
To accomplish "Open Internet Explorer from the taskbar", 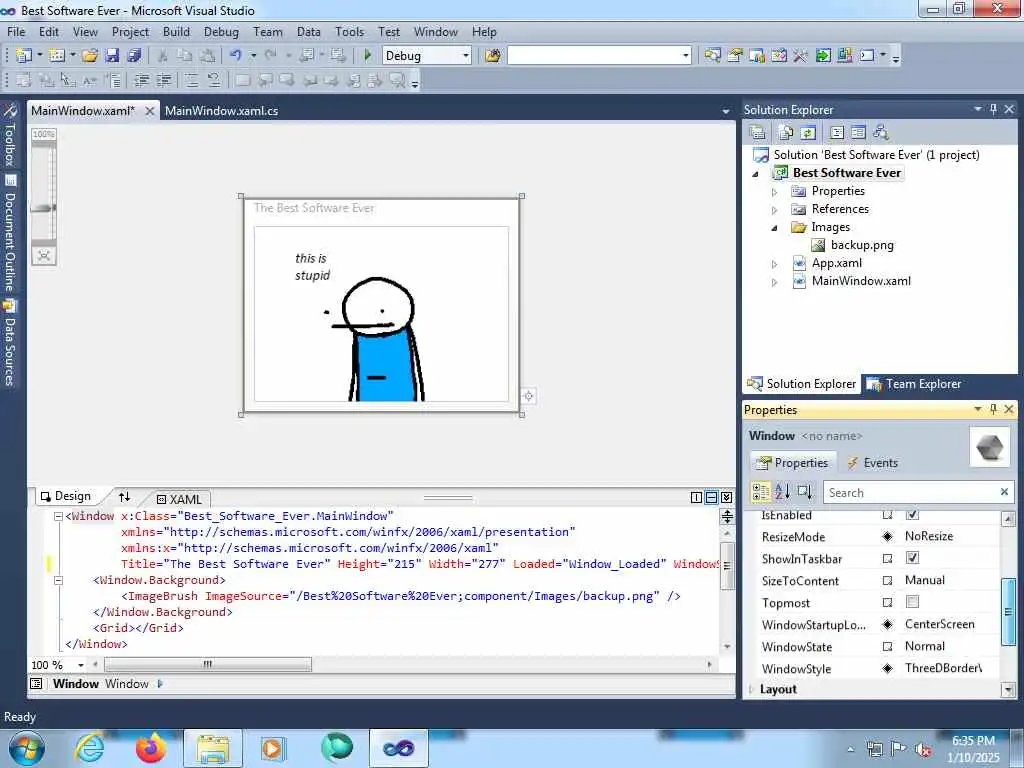I will click(89, 748).
